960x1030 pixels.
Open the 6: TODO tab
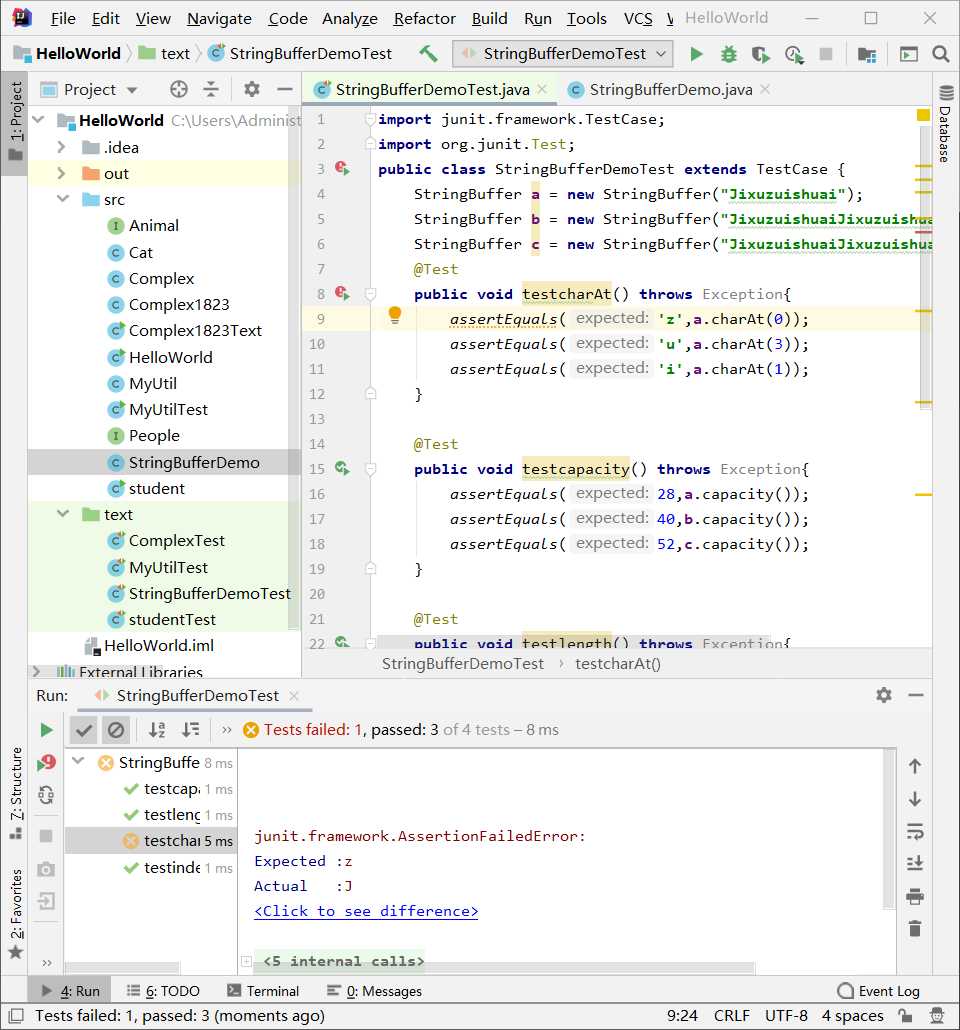tap(162, 991)
